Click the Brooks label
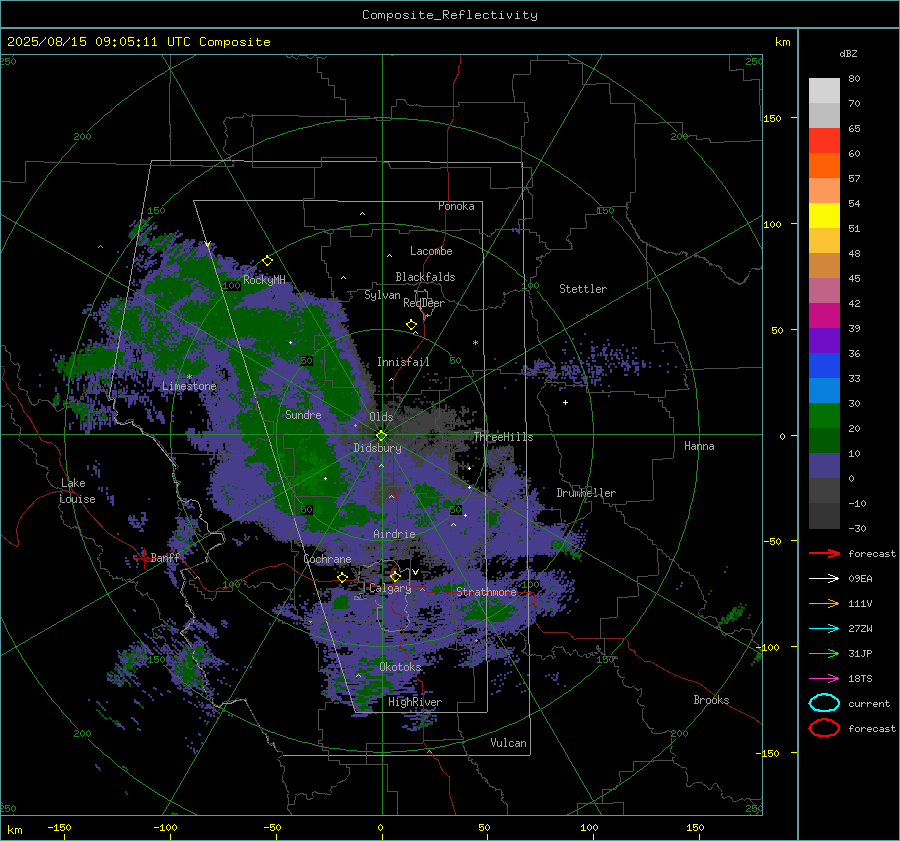Screen dimensions: 900x841 click(x=711, y=699)
